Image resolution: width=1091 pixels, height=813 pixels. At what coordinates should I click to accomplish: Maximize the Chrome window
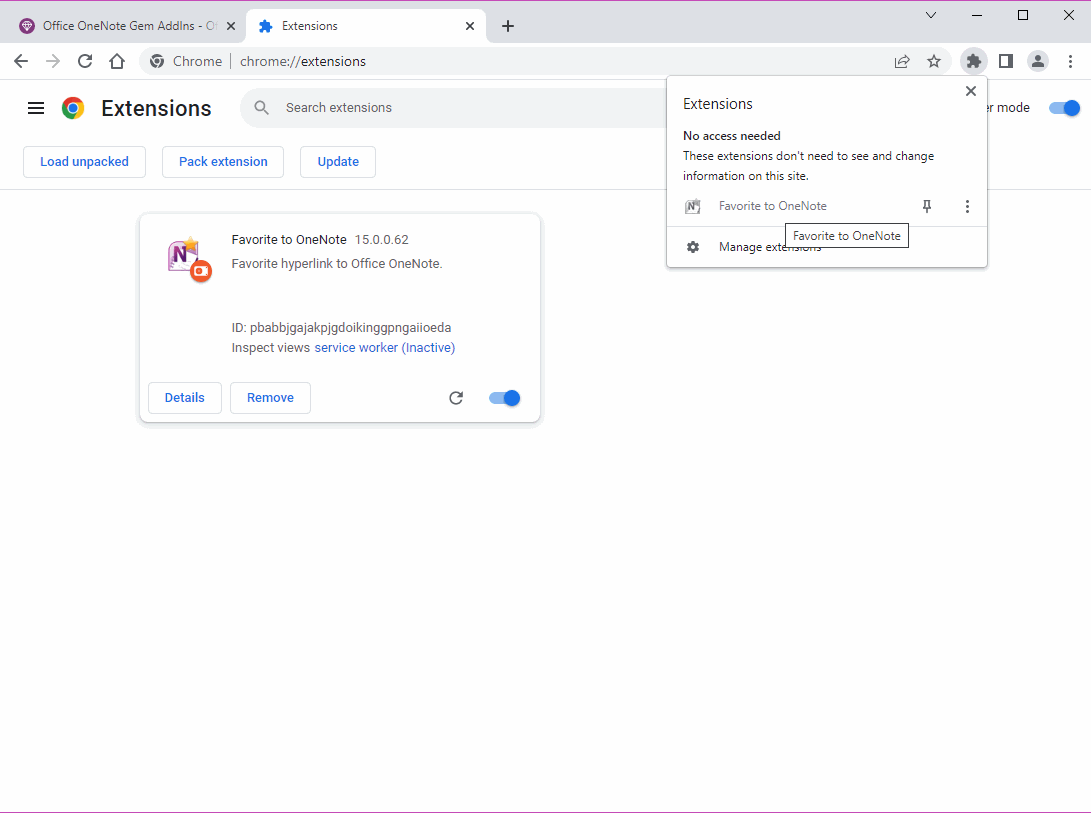pos(1023,15)
